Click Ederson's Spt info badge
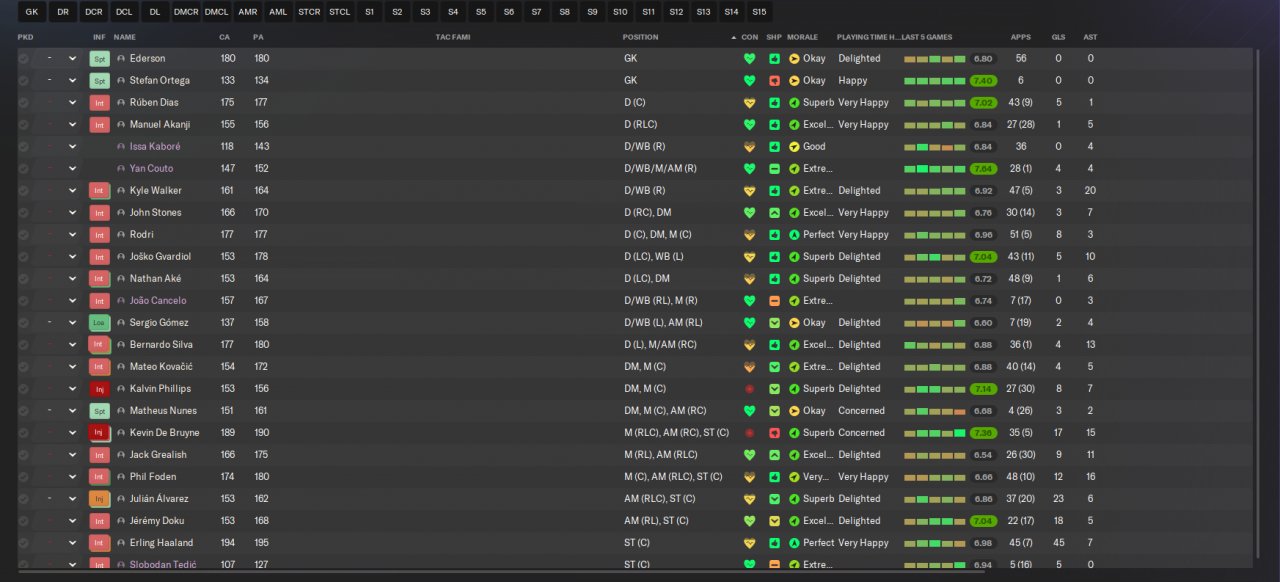The width and height of the screenshot is (1280, 582). 99,58
